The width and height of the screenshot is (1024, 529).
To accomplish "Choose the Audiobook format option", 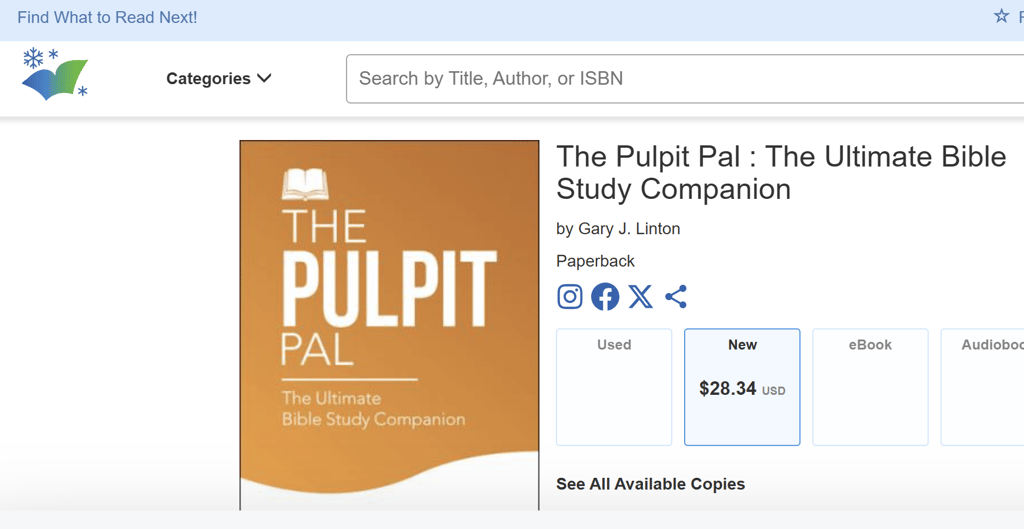I will tap(982, 387).
